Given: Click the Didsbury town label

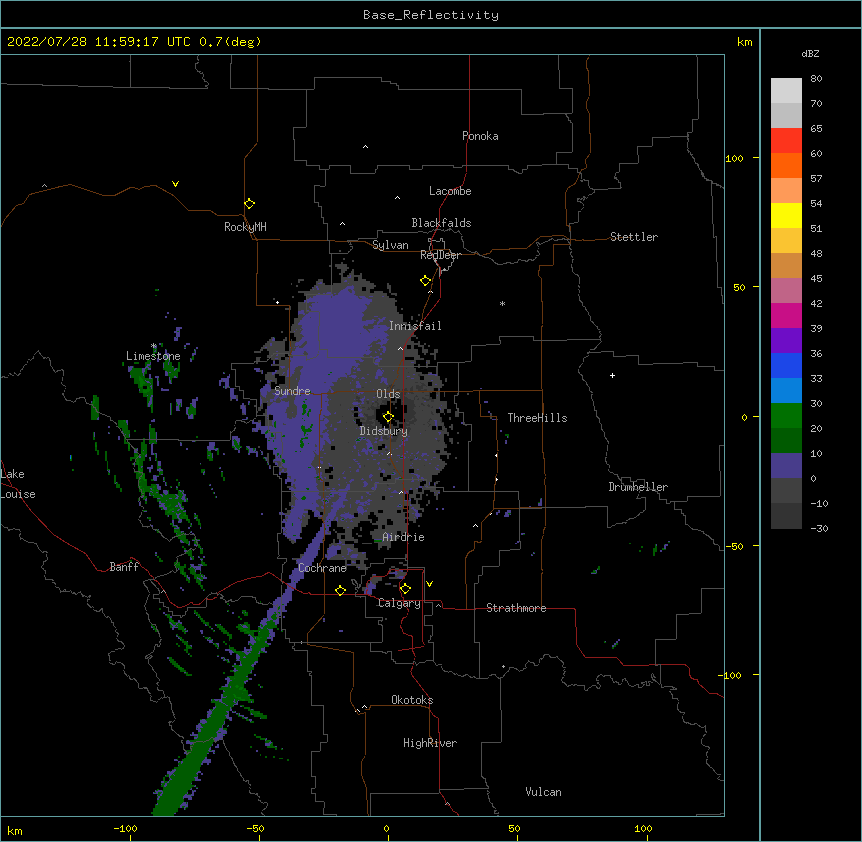Looking at the screenshot, I should coord(383,431).
